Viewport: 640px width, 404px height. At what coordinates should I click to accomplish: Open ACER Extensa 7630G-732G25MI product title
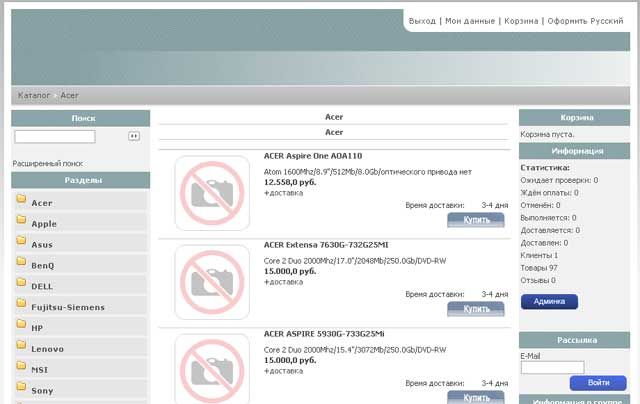(x=326, y=245)
